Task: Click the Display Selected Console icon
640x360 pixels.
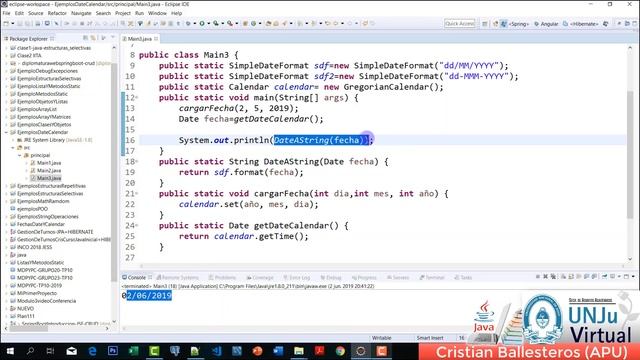Action: tap(613, 277)
